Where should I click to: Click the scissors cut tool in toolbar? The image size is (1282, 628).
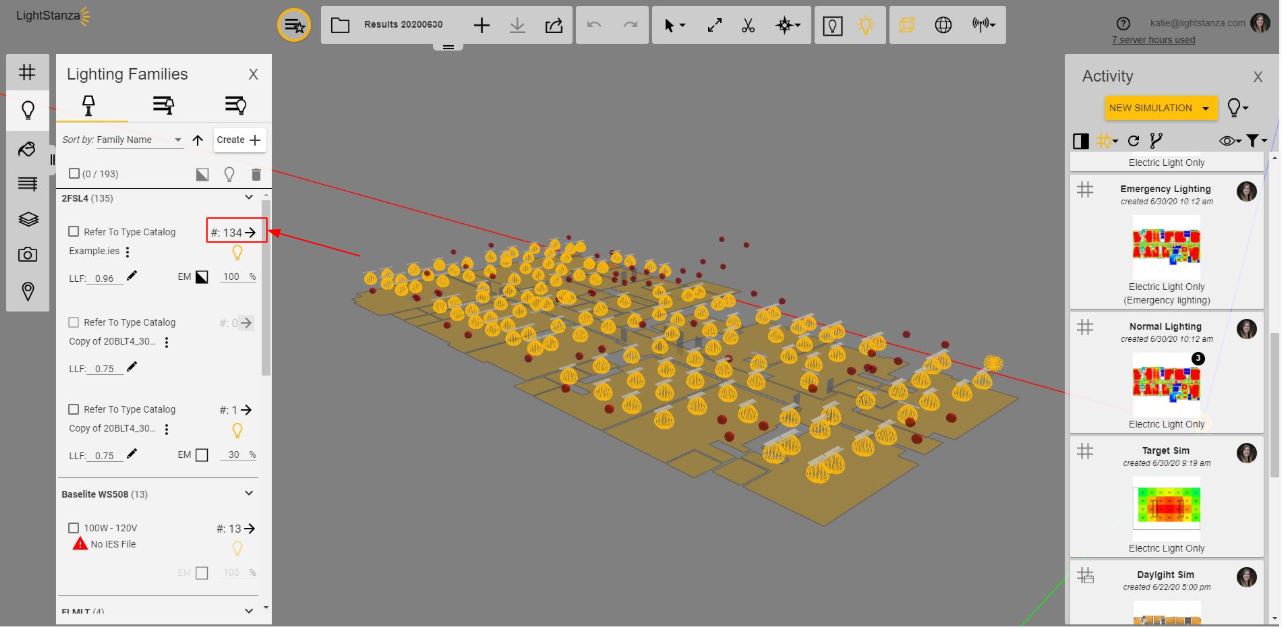[748, 26]
